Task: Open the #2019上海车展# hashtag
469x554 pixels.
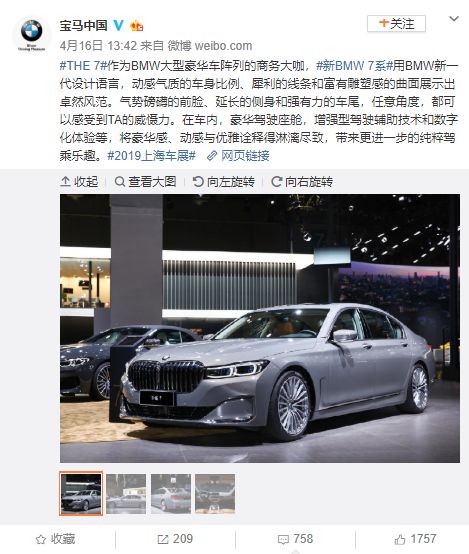Action: 151,155
